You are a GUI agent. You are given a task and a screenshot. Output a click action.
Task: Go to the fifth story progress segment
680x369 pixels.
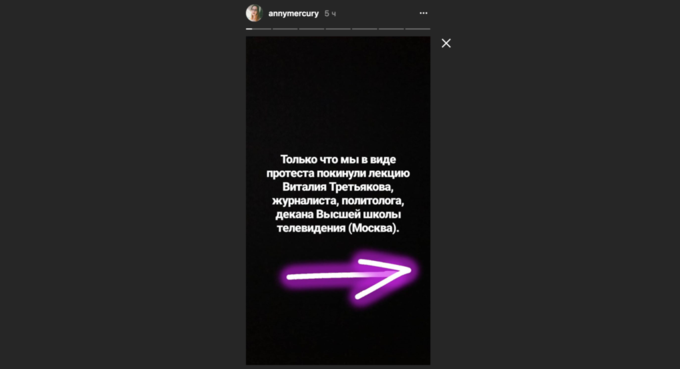(364, 29)
